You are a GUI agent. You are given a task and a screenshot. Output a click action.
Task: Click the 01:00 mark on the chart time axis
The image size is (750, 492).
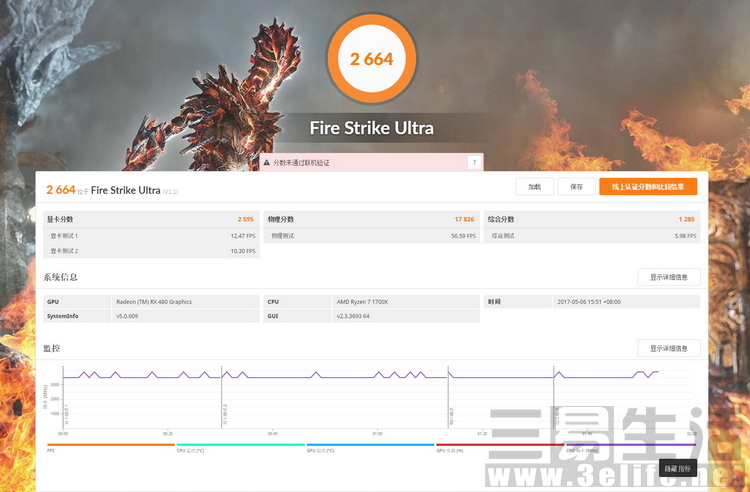click(377, 434)
